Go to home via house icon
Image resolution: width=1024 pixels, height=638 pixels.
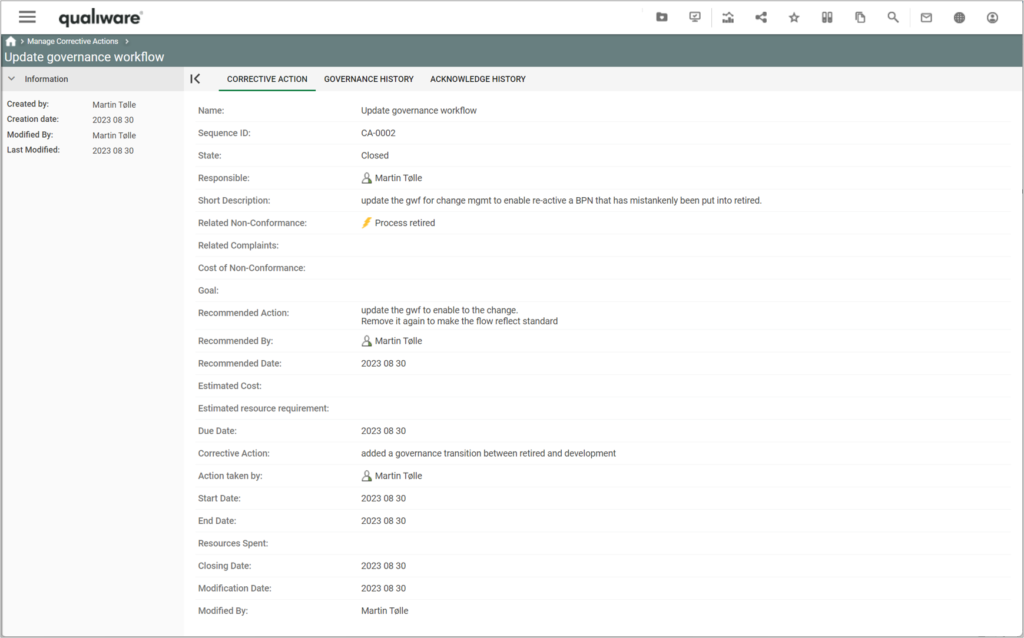[x=11, y=42]
